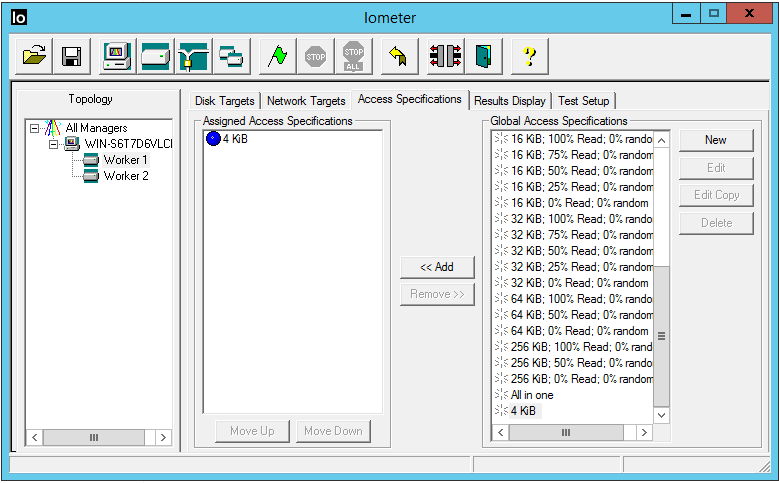Click the Stop All tests icon
The width and height of the screenshot is (779, 483).
pyautogui.click(x=353, y=56)
